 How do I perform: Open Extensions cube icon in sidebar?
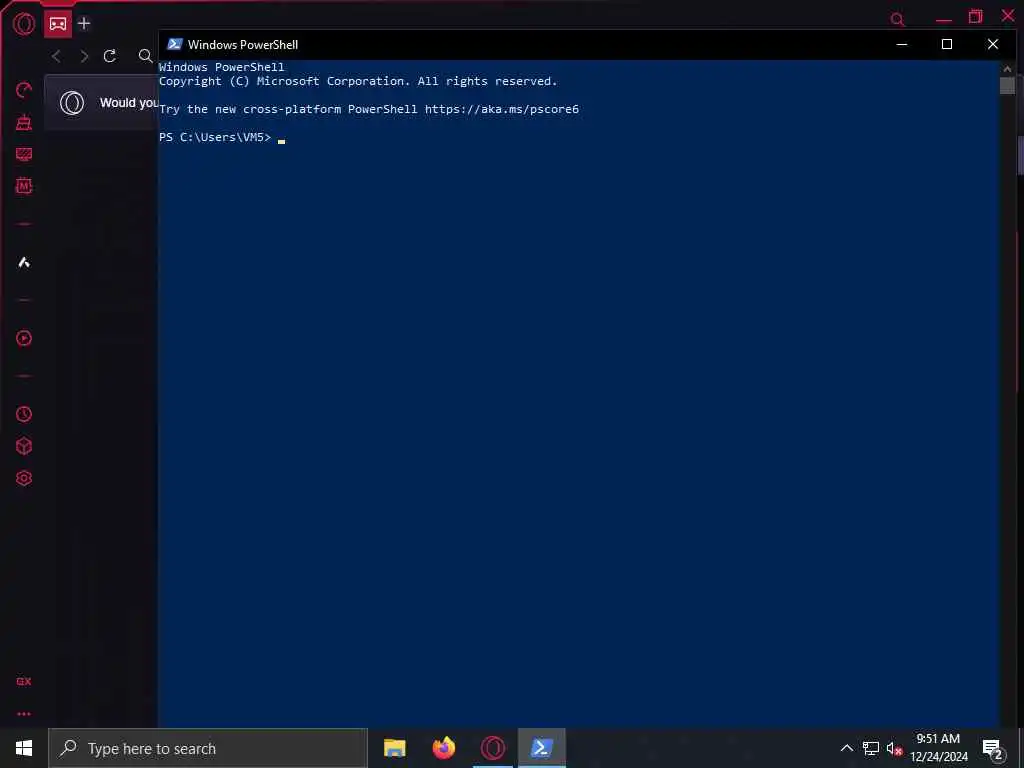[x=24, y=446]
